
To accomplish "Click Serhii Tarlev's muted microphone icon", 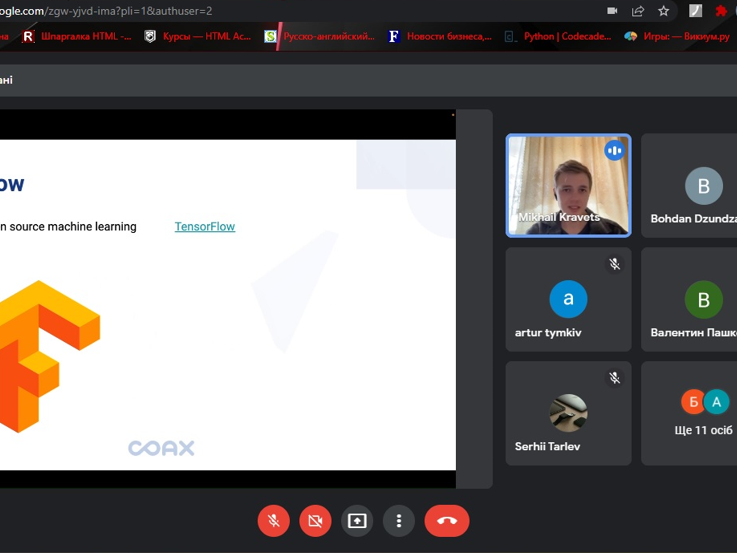I will point(614,378).
